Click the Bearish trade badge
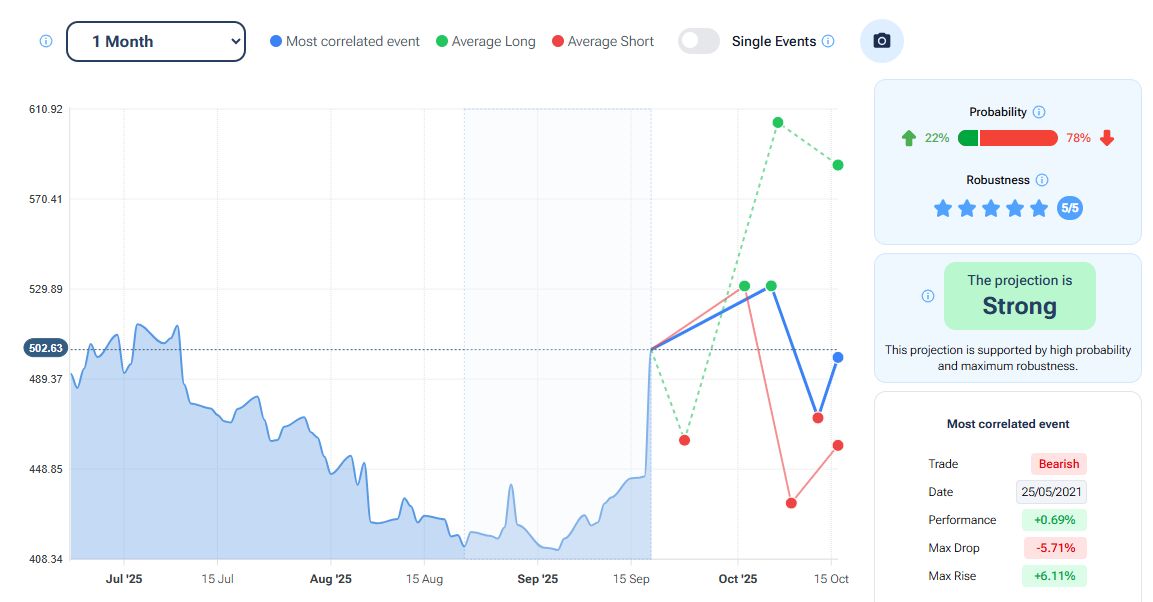Screen dimensions: 1153x602 (1059, 464)
